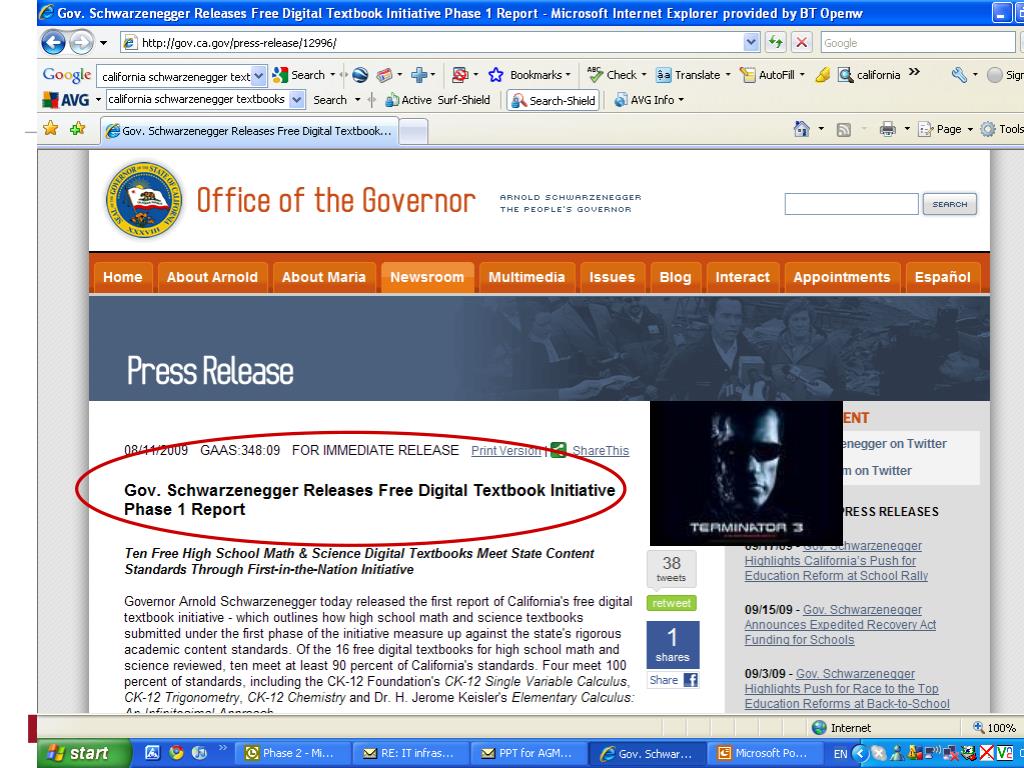Click the Google toolbar wrench settings icon
1024x768 pixels.
tap(959, 75)
